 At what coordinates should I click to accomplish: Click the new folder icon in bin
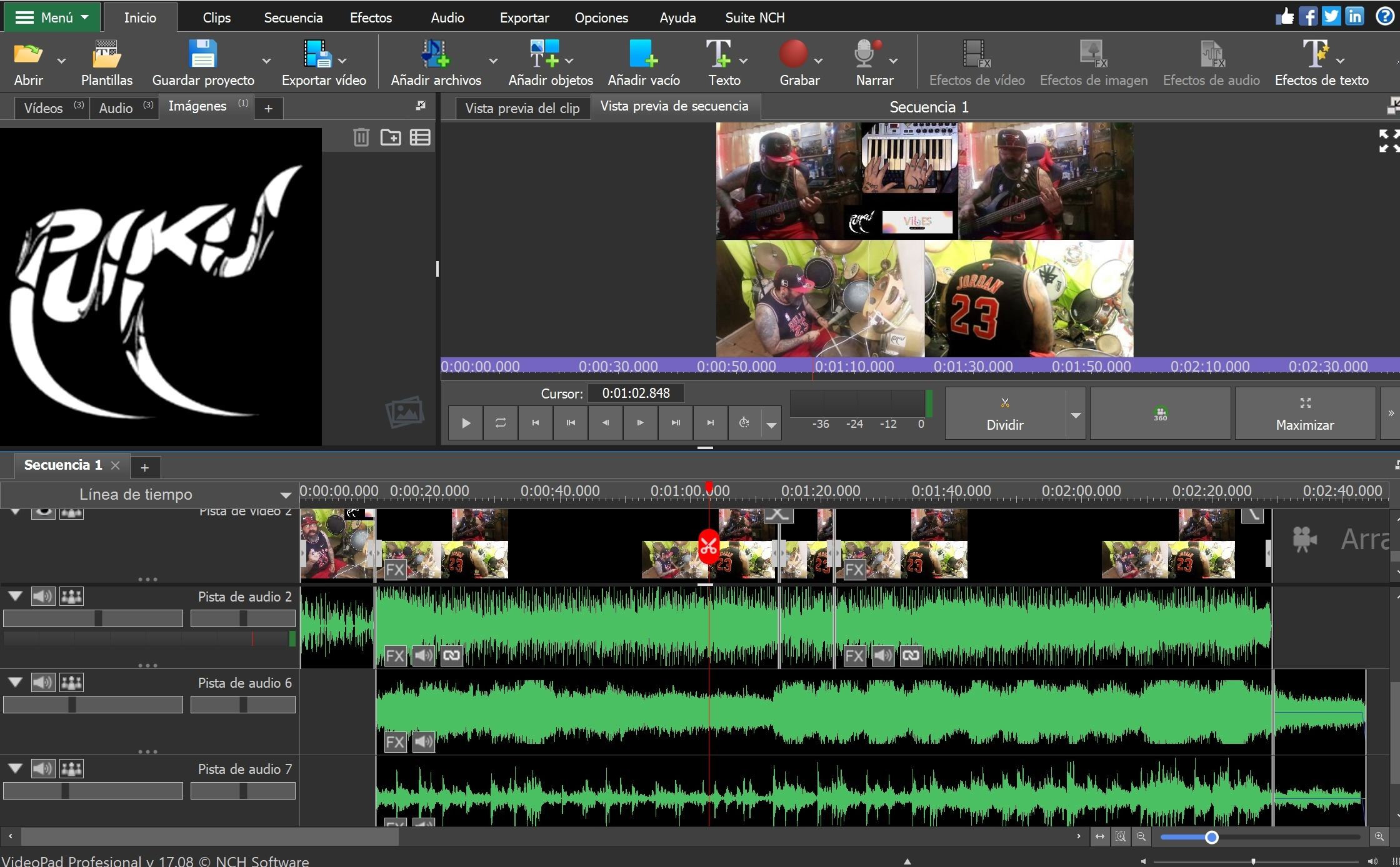(x=391, y=137)
